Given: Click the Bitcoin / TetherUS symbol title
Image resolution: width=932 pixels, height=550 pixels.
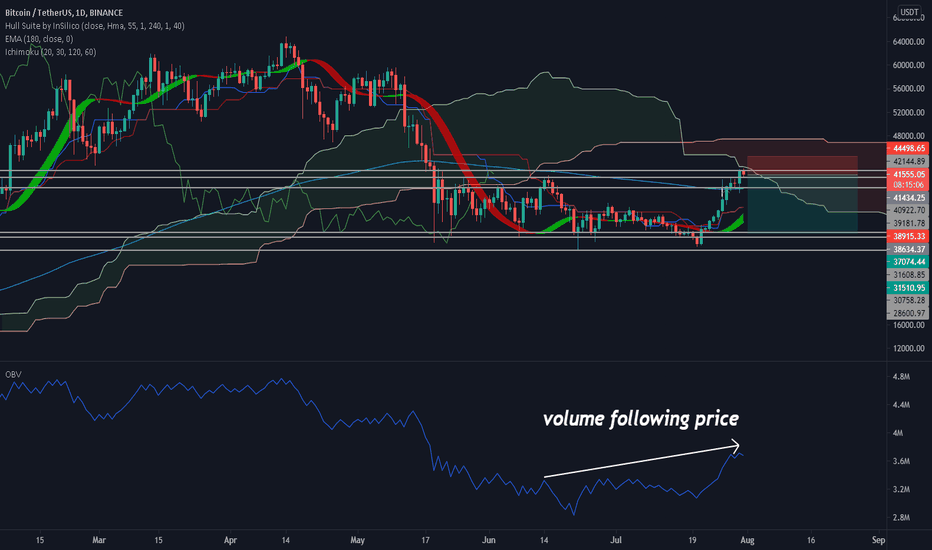Looking at the screenshot, I should click(64, 12).
